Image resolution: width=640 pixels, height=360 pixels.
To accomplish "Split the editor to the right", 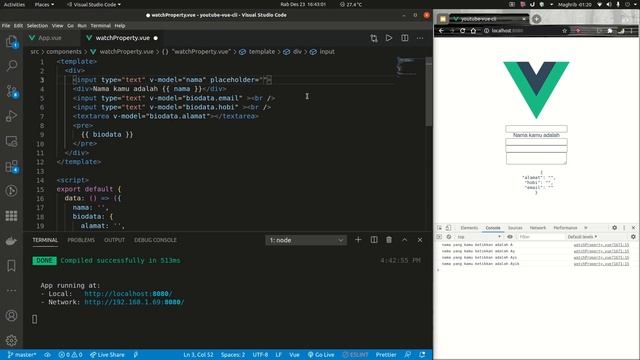I will (404, 38).
